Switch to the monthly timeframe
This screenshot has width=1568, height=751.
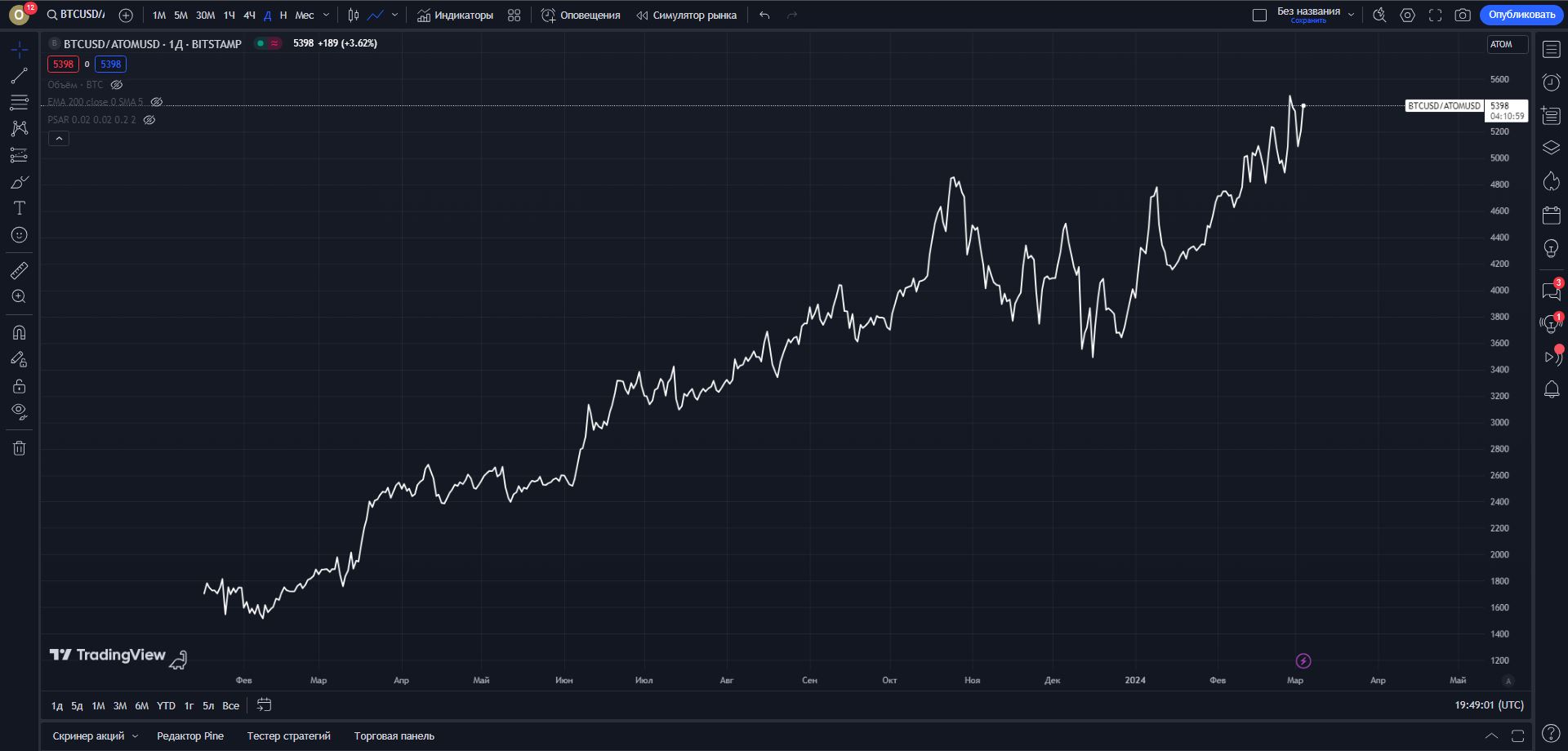(x=305, y=15)
